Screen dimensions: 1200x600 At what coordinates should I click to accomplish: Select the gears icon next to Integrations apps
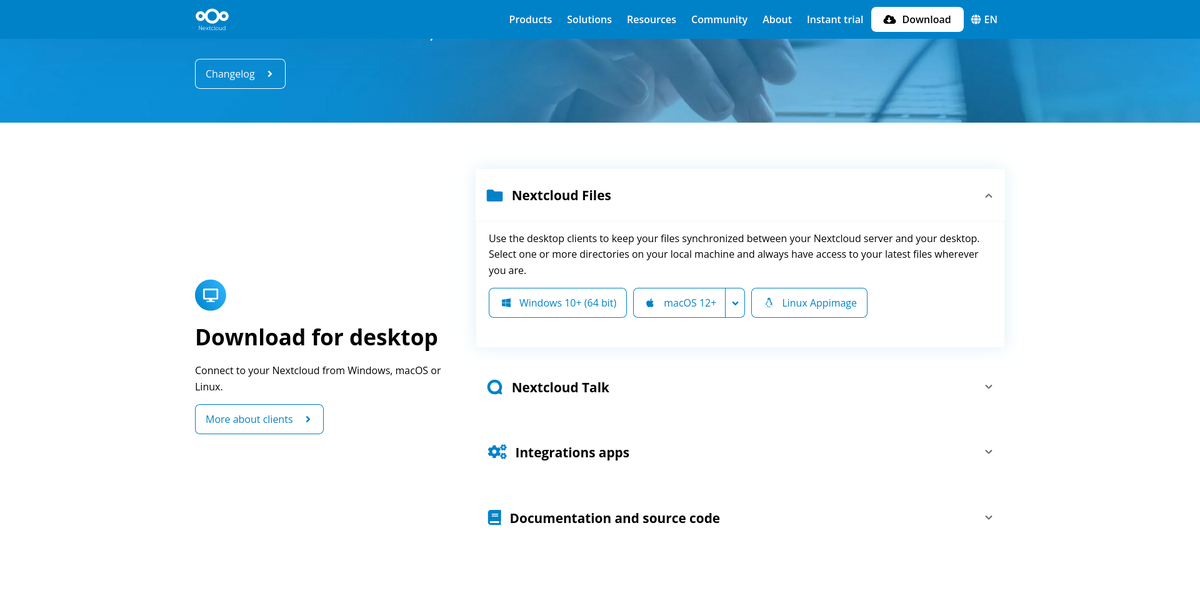pos(495,451)
